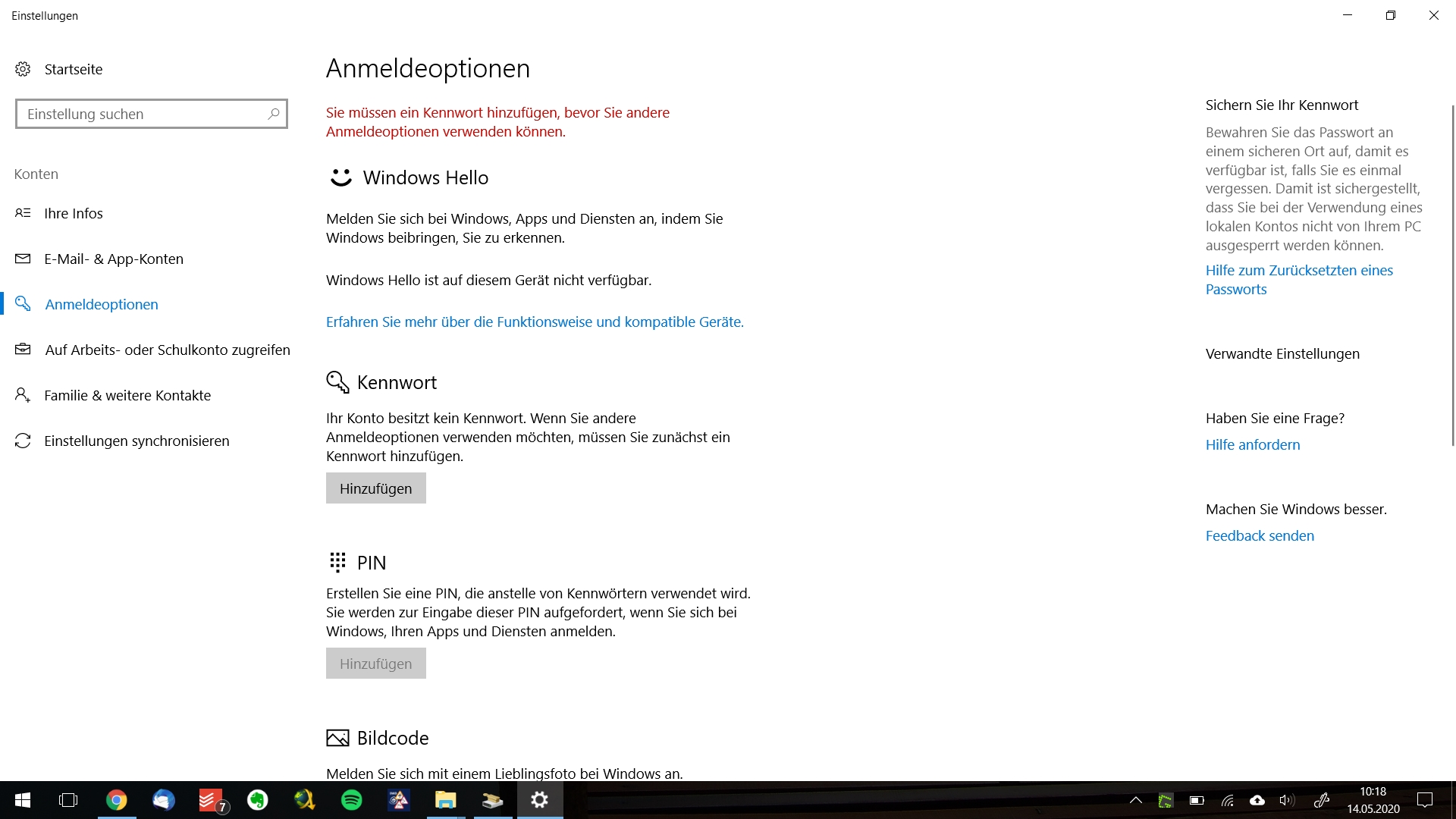Click Hinzufügen button under Kennwort
The image size is (1456, 819).
click(375, 488)
